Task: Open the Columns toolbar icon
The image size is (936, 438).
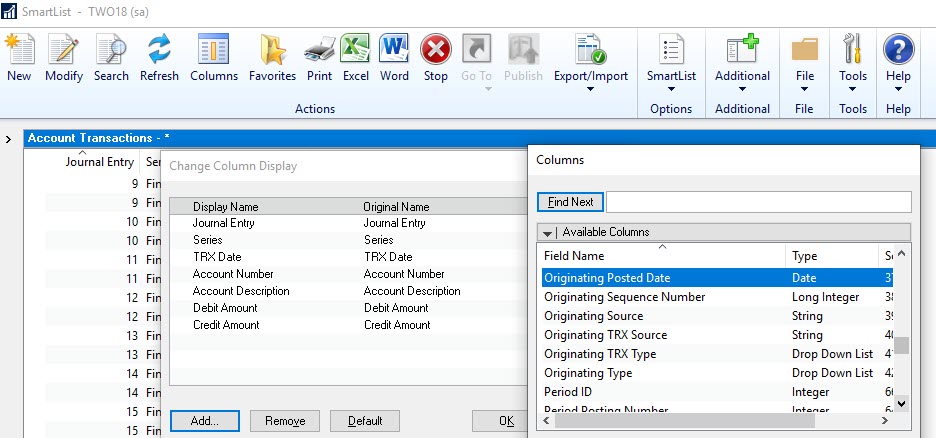Action: click(214, 50)
